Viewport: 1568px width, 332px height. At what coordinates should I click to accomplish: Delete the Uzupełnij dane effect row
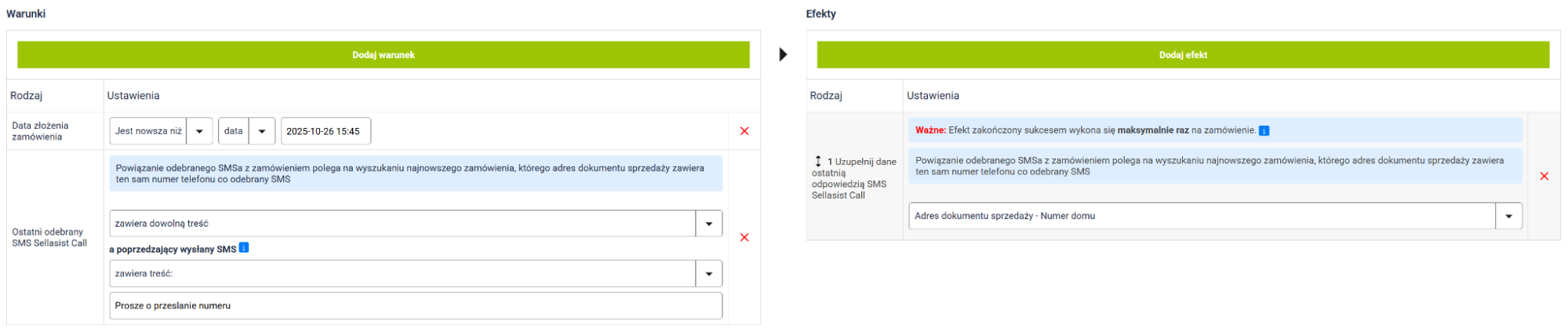[1544, 176]
